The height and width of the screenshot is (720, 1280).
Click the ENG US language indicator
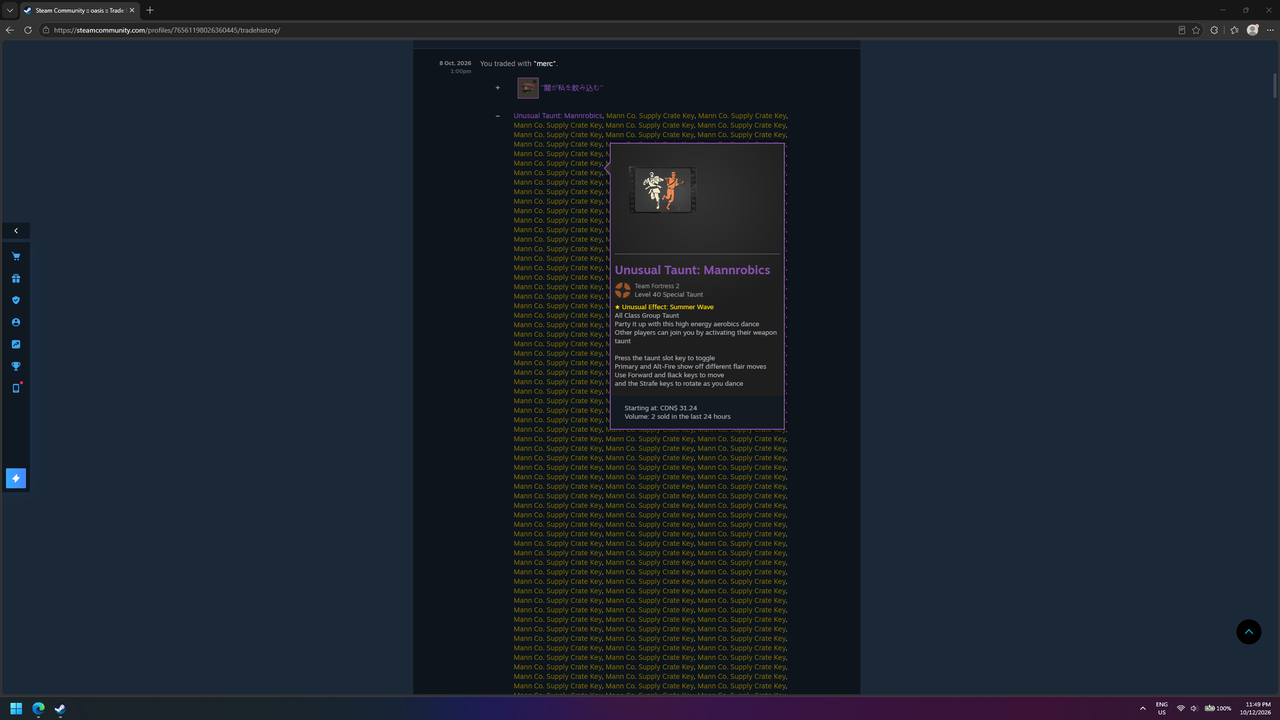click(x=1162, y=709)
